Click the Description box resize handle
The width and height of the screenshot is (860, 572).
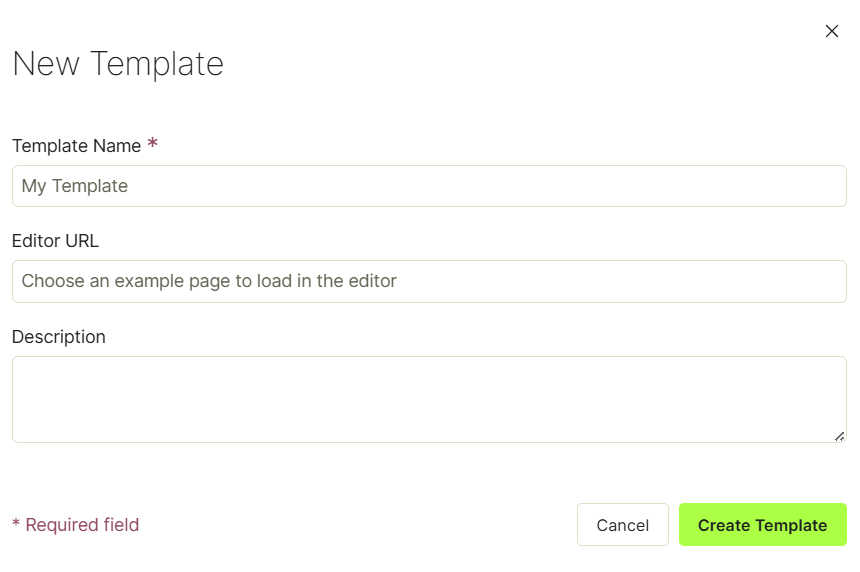840,437
